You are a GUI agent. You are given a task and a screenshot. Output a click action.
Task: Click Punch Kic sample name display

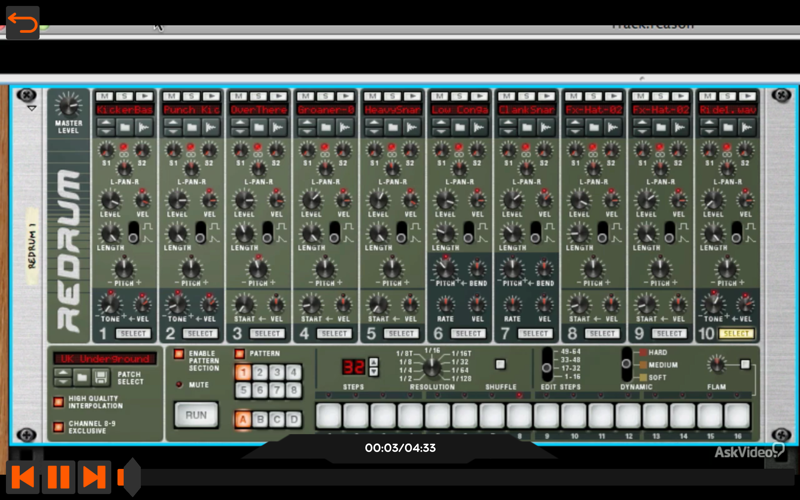191,110
